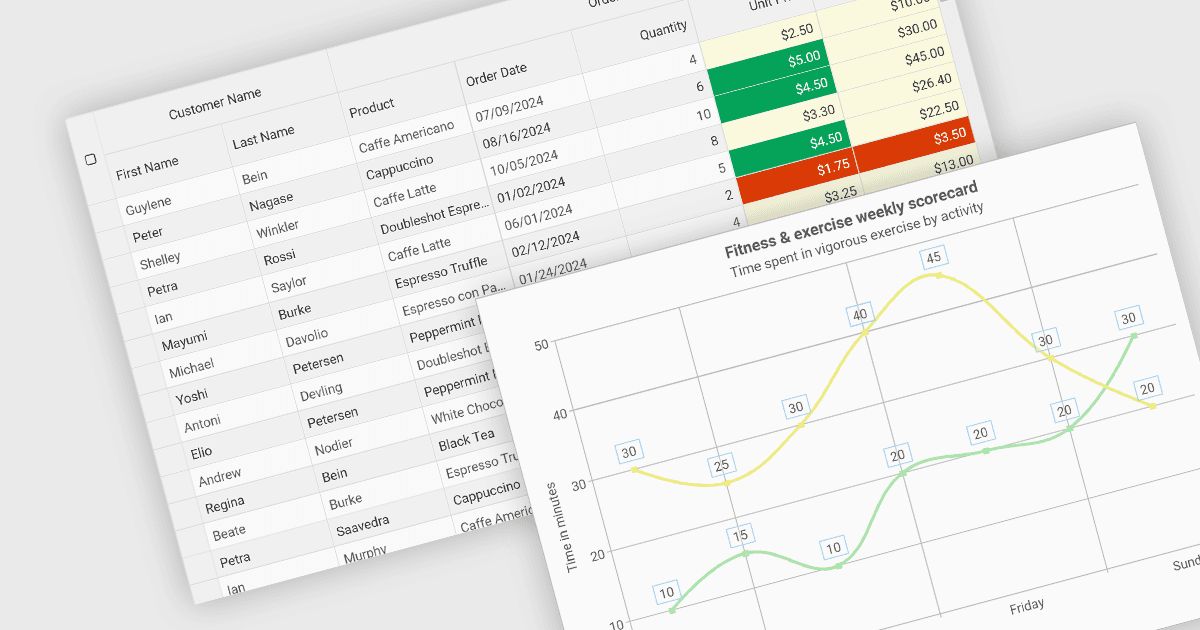This screenshot has height=630, width=1200.
Task: Sort grid by Quantity column header
Action: click(664, 33)
